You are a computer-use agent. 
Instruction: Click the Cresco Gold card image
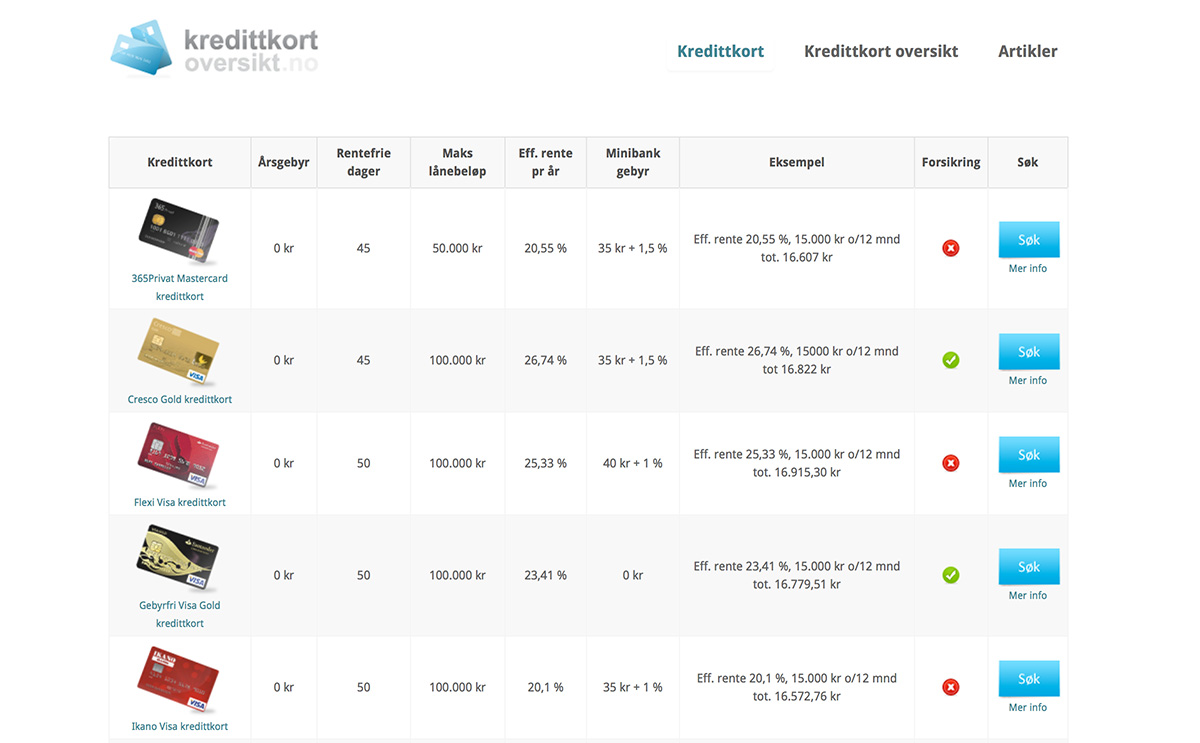[178, 353]
